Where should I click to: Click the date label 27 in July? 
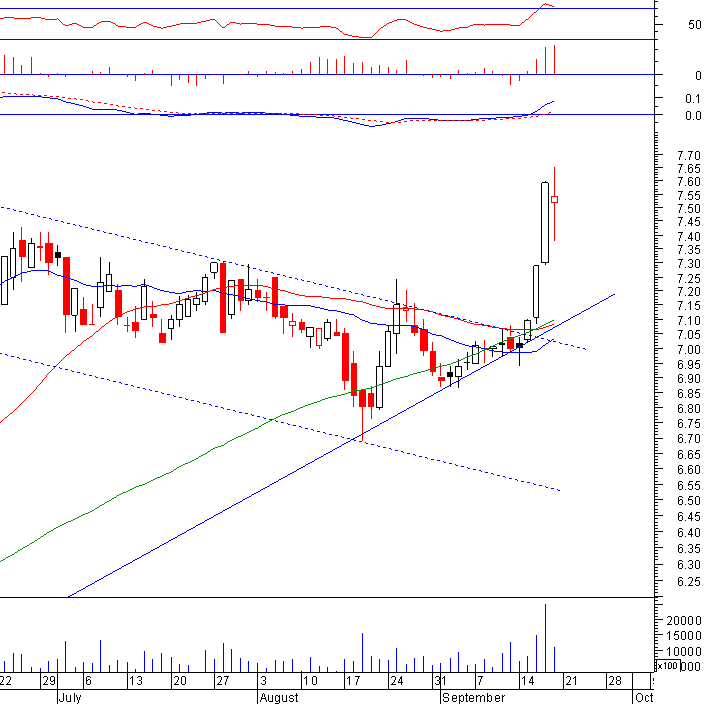[223, 681]
